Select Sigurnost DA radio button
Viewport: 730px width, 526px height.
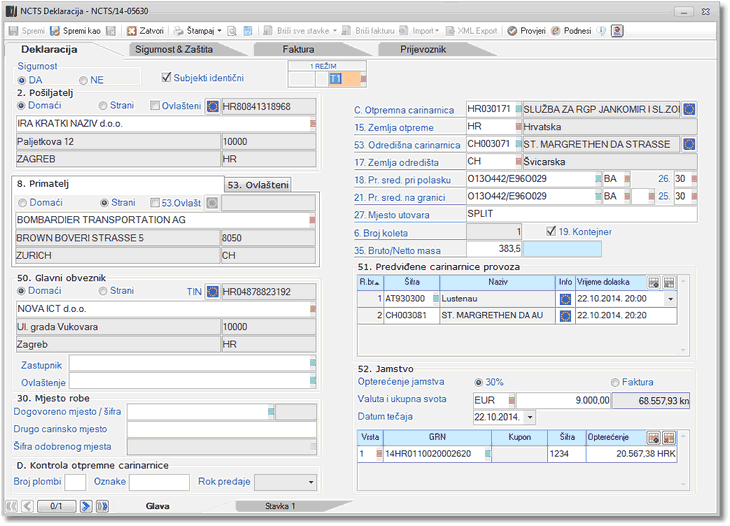[21, 81]
